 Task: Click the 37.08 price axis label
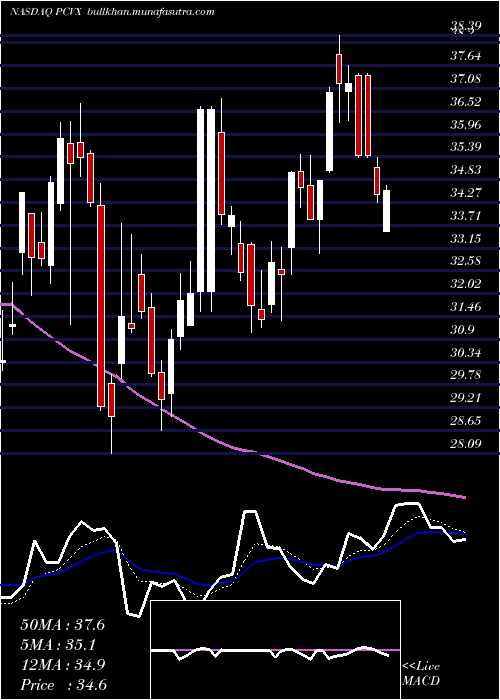tap(466, 79)
